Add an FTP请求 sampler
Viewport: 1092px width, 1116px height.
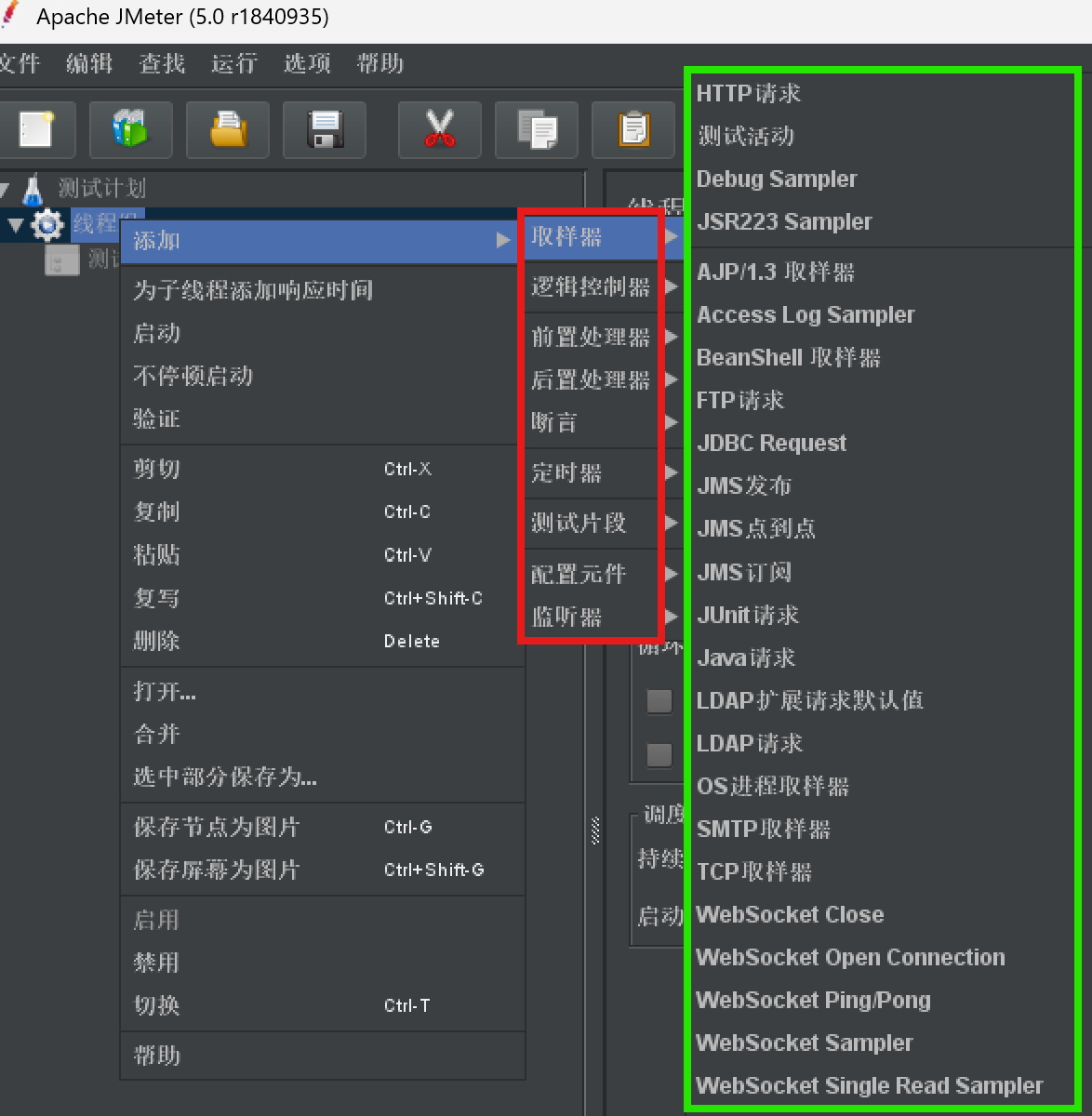point(882,400)
